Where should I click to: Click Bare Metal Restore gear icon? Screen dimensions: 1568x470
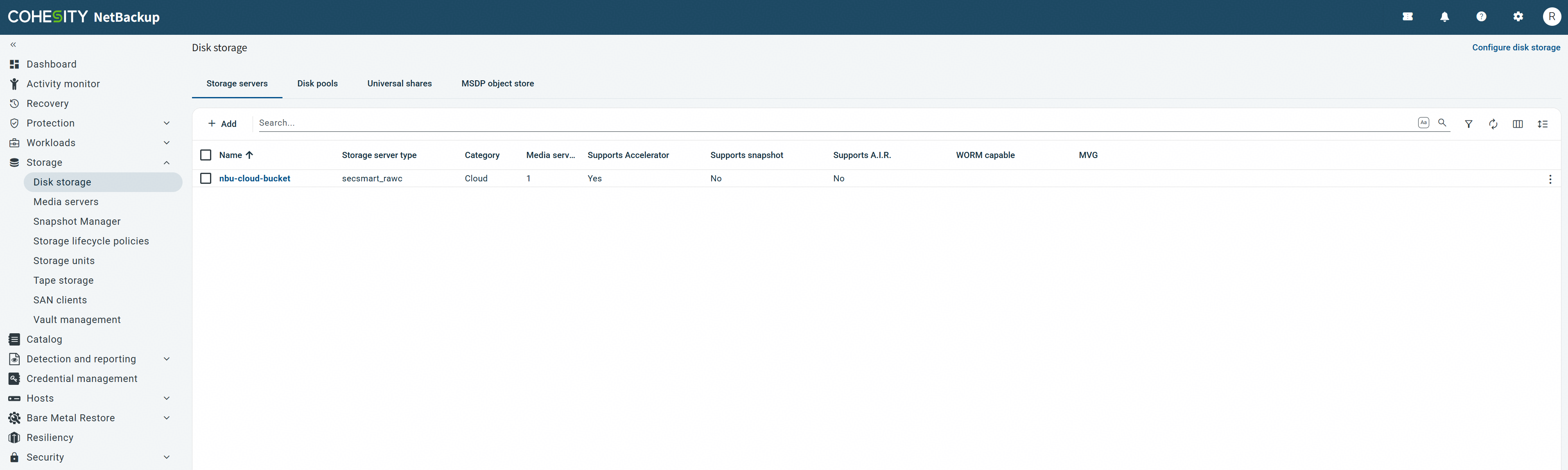click(x=14, y=418)
